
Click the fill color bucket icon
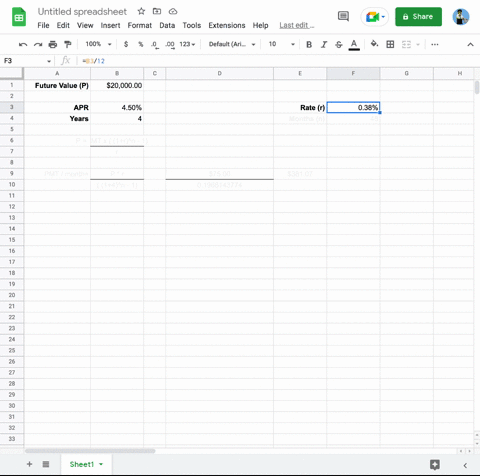click(x=374, y=44)
